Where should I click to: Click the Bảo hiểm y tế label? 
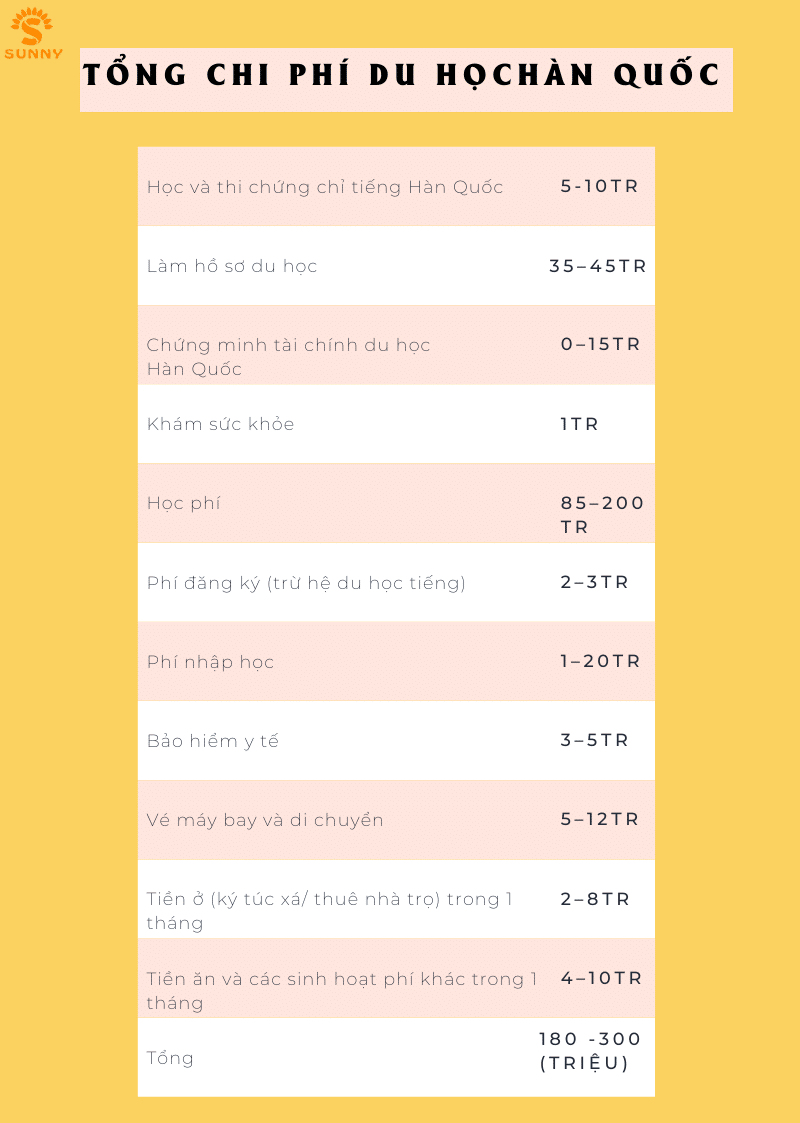213,741
